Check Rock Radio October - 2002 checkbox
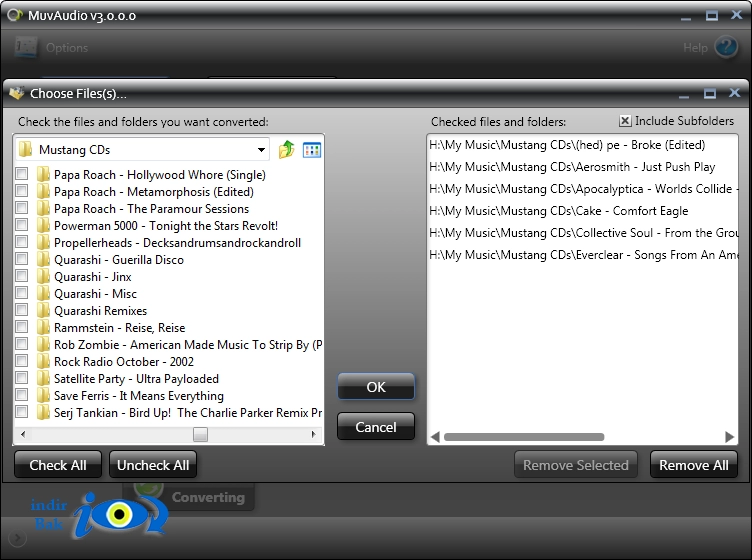The image size is (752, 560). pos(22,361)
